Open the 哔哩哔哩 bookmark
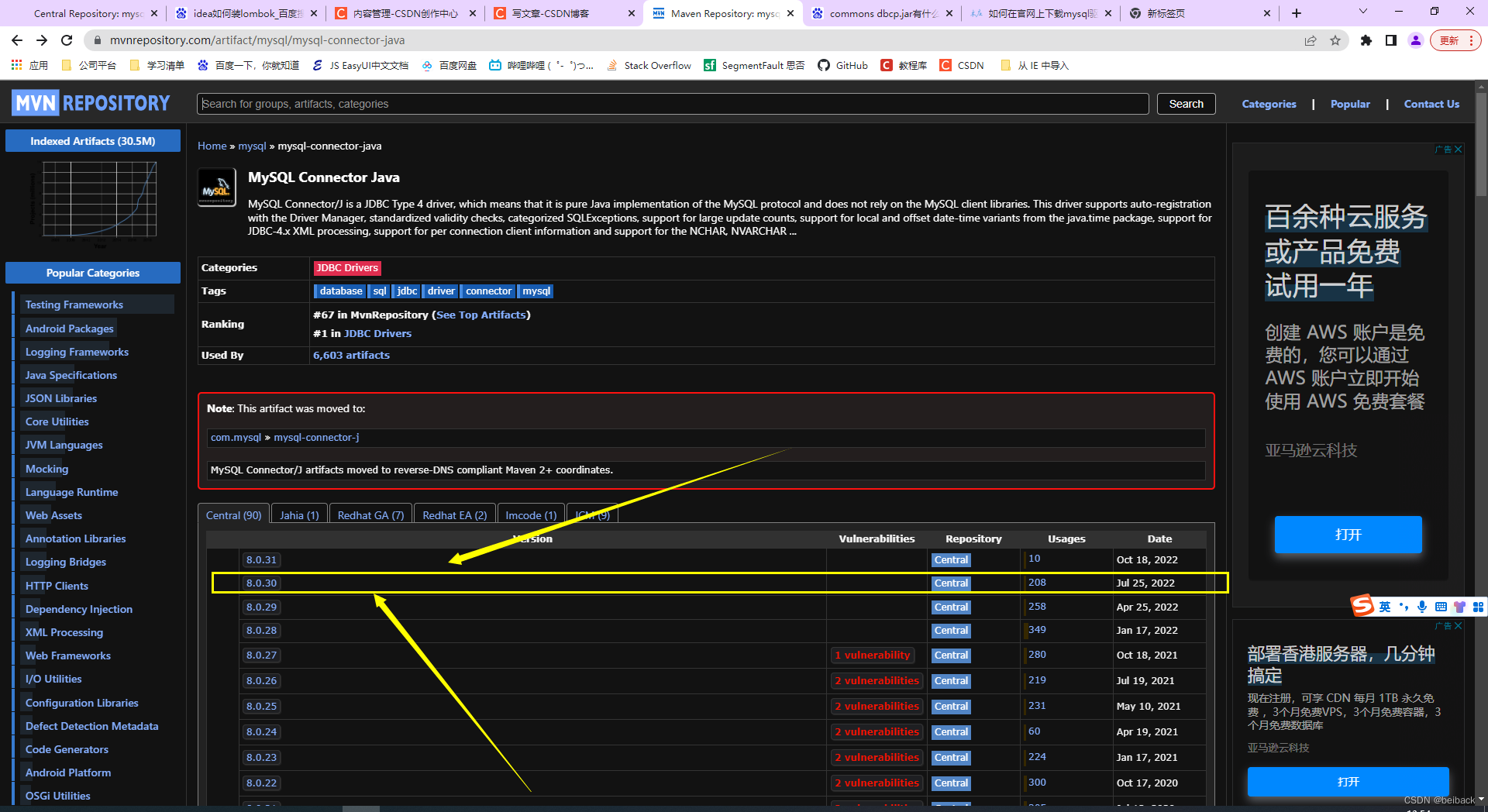The height and width of the screenshot is (812, 1488). point(541,65)
